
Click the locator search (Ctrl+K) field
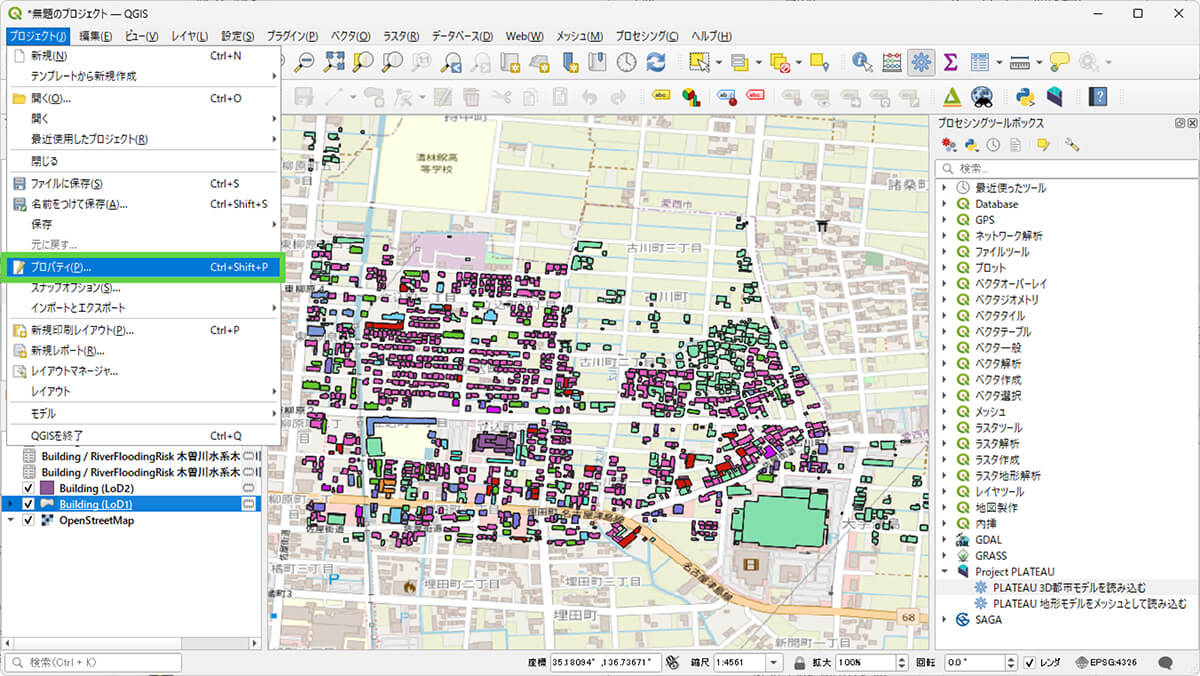pos(94,663)
